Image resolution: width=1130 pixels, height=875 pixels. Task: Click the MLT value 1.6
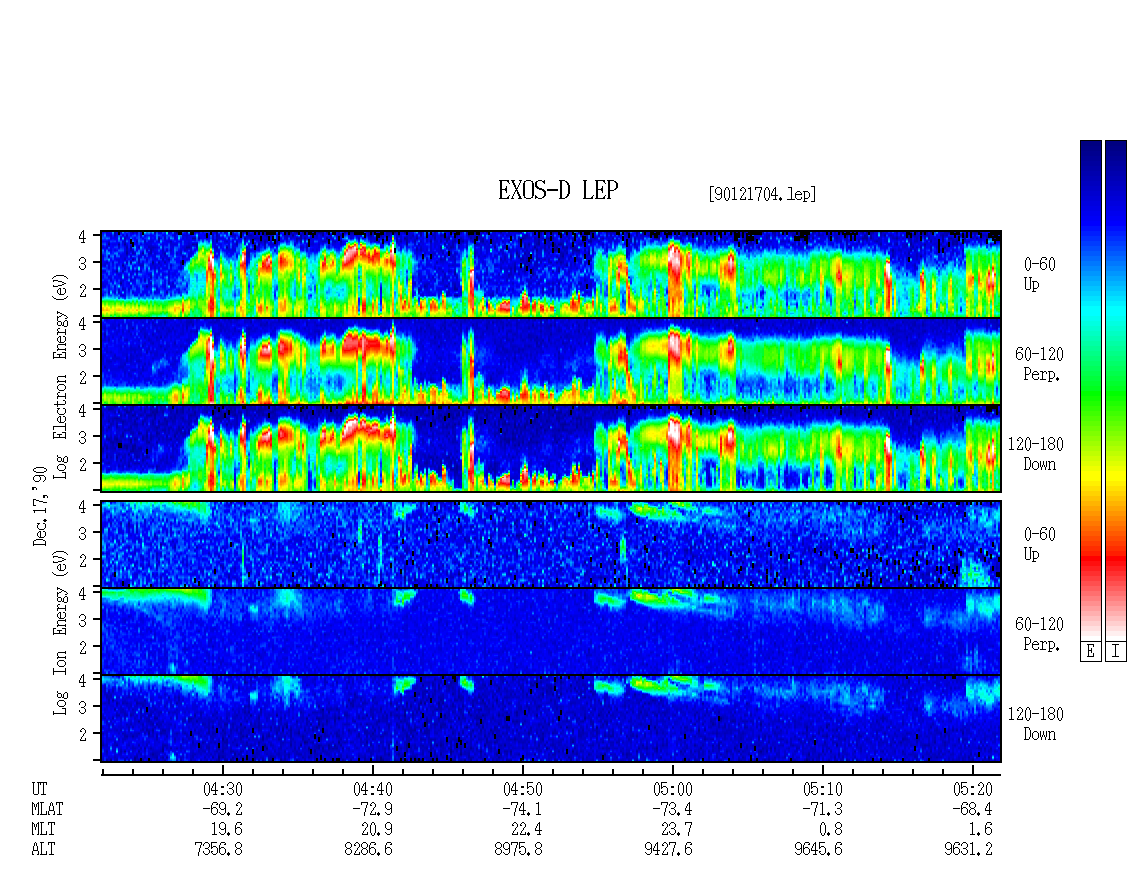(981, 830)
